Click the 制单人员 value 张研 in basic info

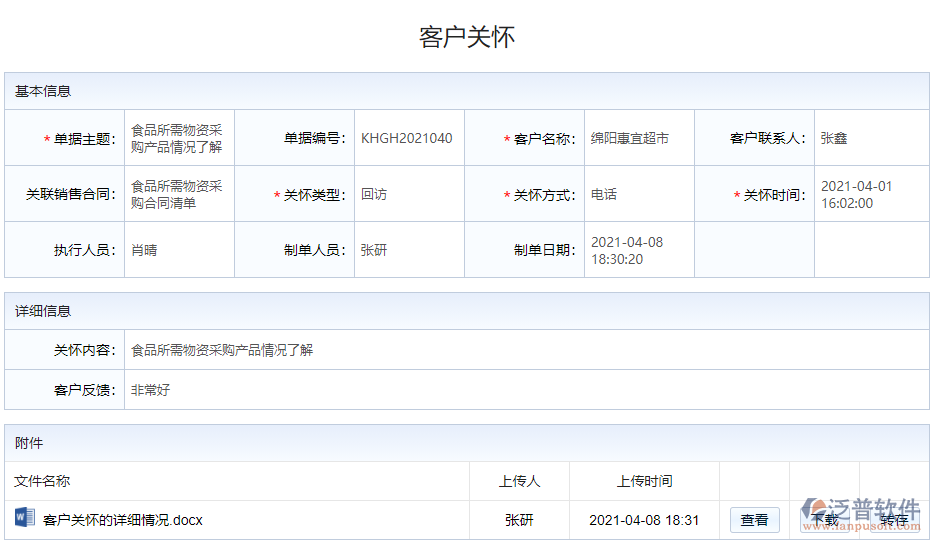coord(374,250)
